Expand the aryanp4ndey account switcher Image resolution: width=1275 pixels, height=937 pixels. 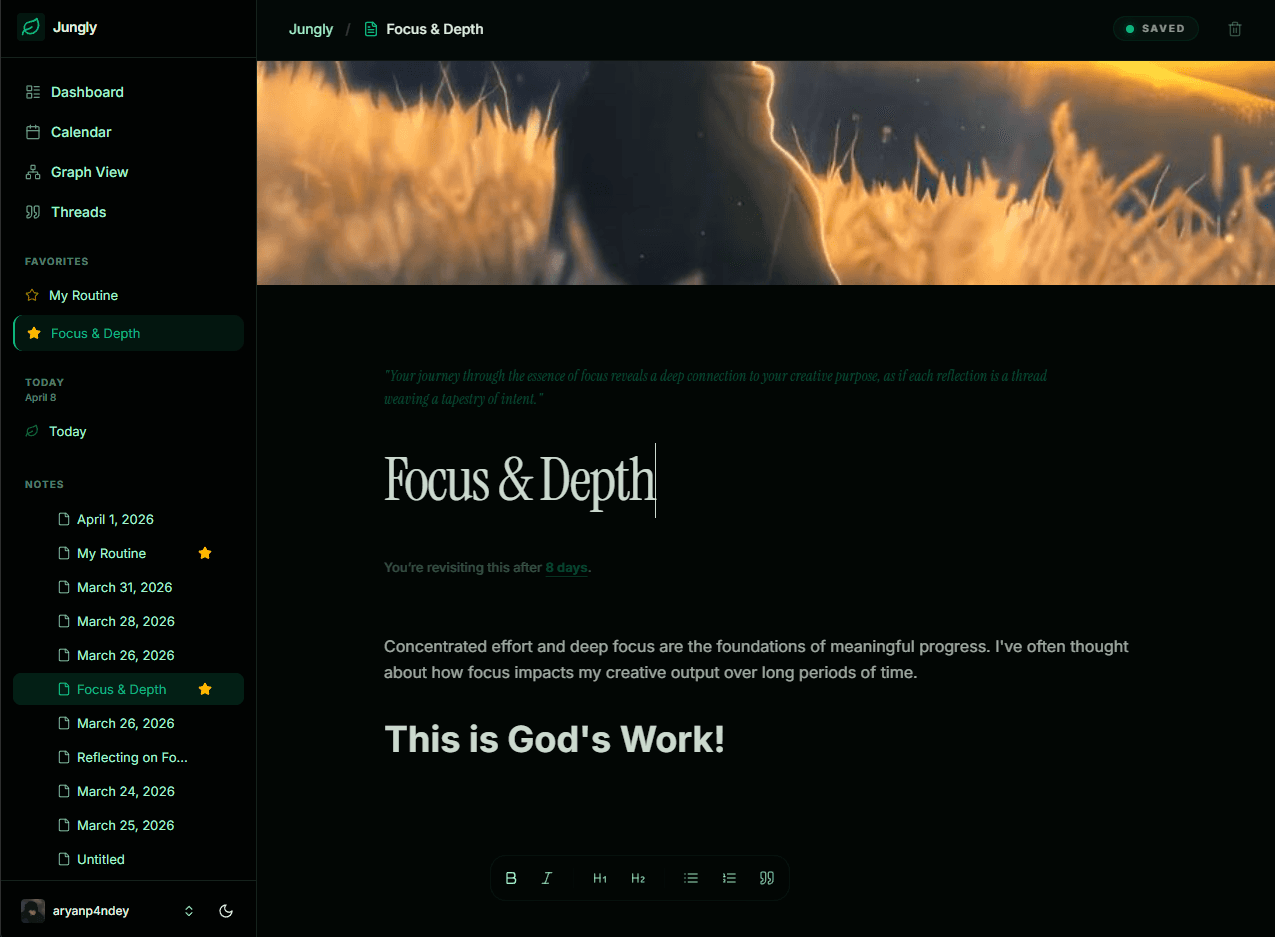point(189,911)
